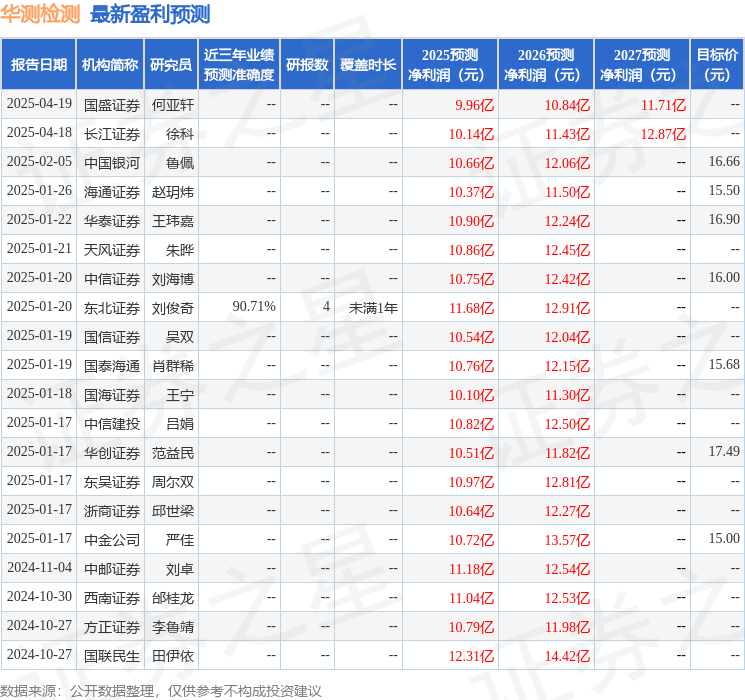
Task: Click the 90.71% accuracy value
Action: click(254, 307)
